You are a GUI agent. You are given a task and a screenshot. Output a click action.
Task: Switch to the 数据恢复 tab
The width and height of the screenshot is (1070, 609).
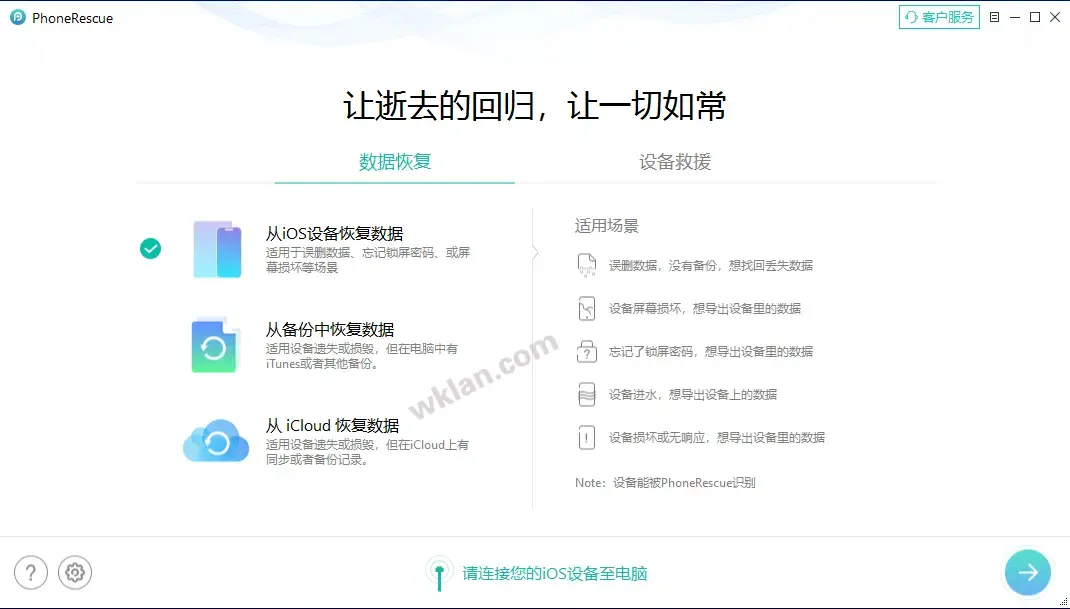click(395, 162)
